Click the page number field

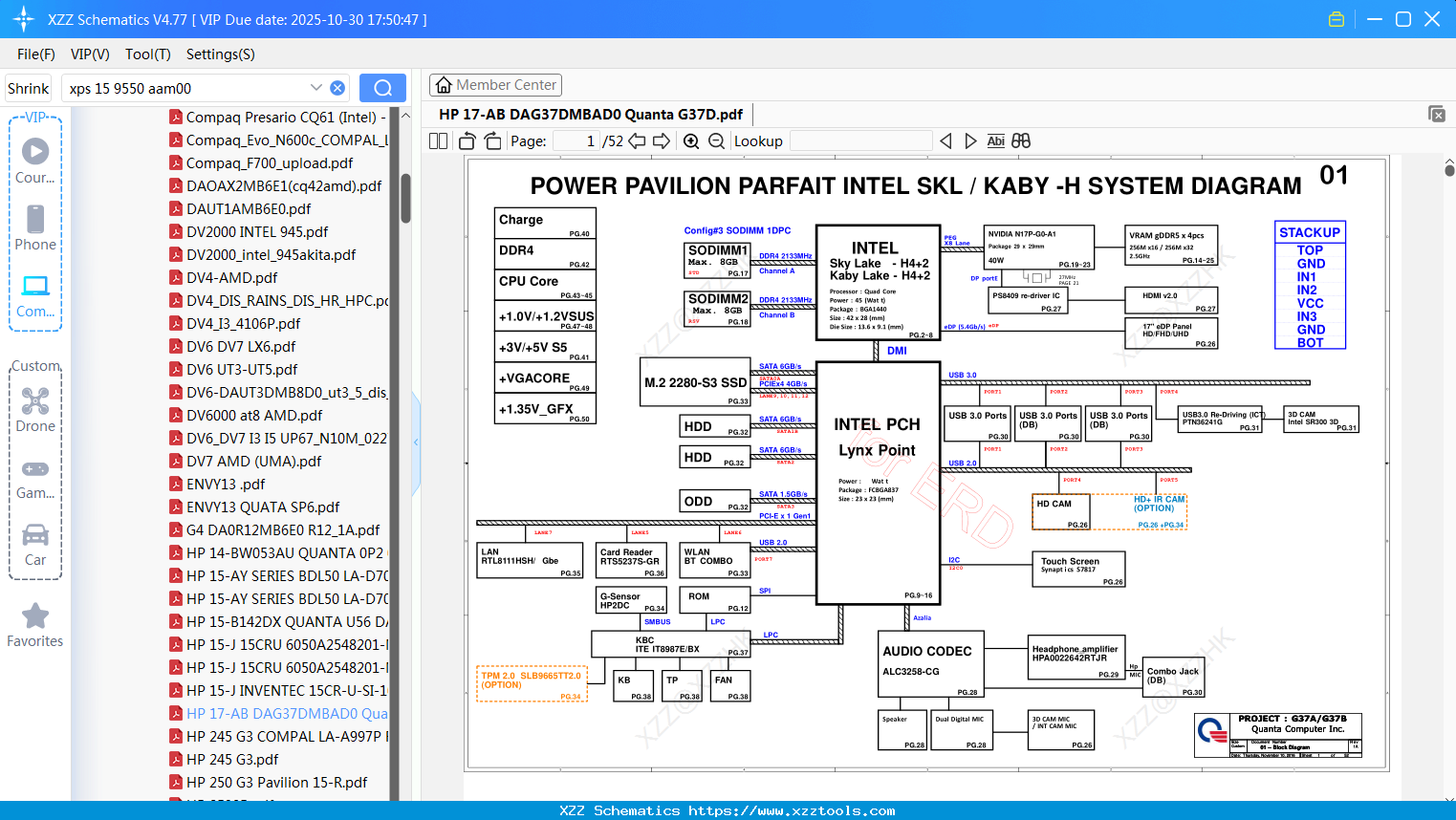click(x=576, y=140)
